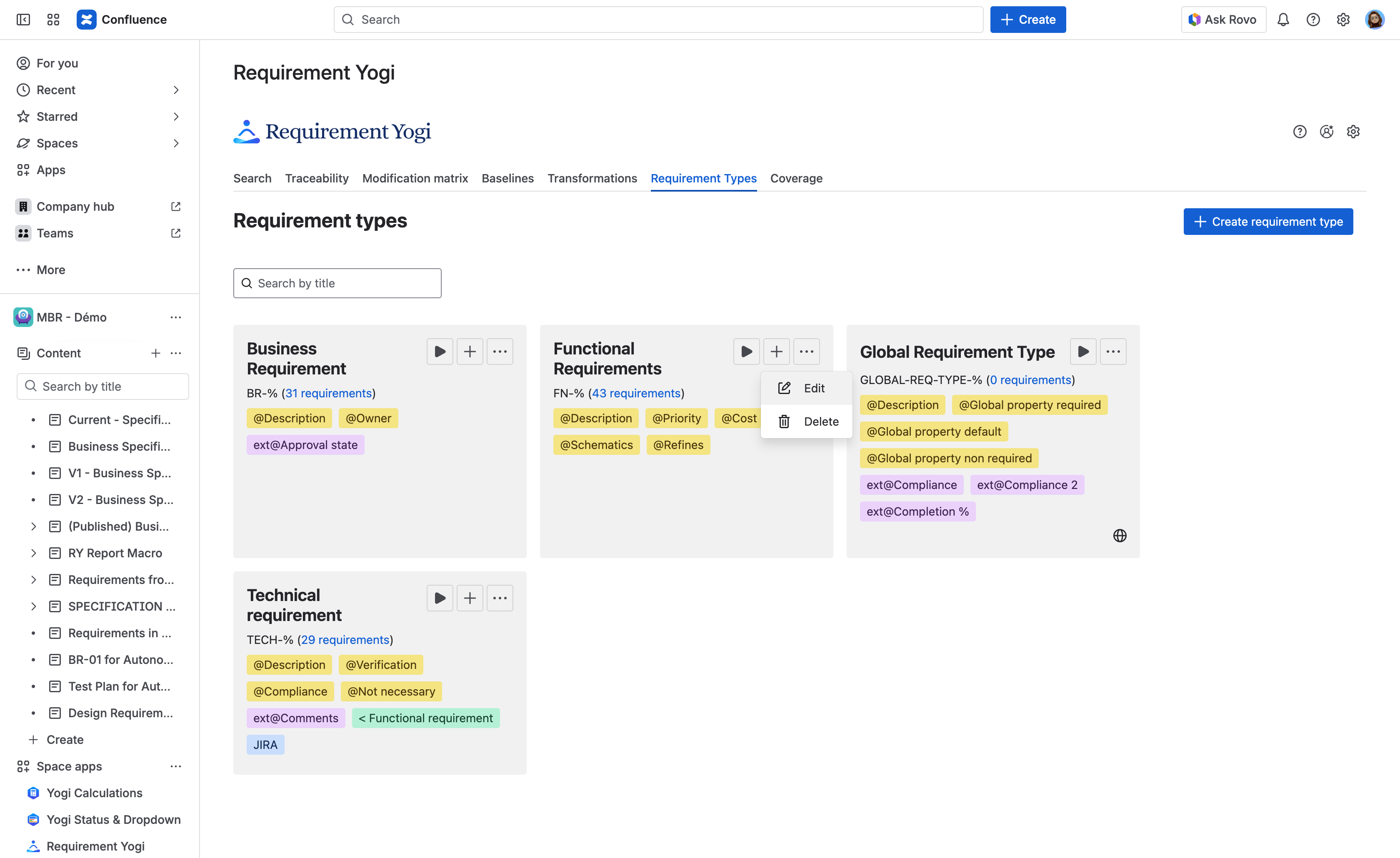Expand the SPECIFICATION page in content tree
Screen dimensions: 1400x858
coord(33,606)
